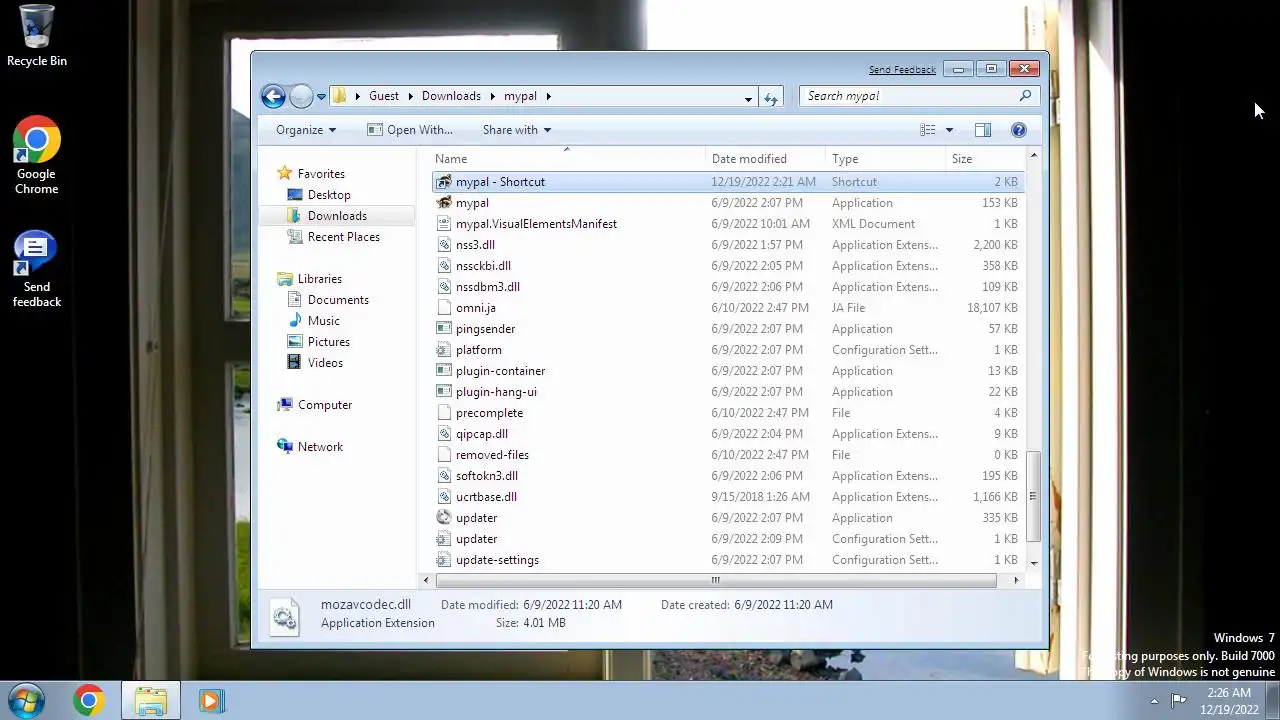This screenshot has width=1280, height=720.
Task: Open Recent Places in Favorites
Action: (x=343, y=237)
